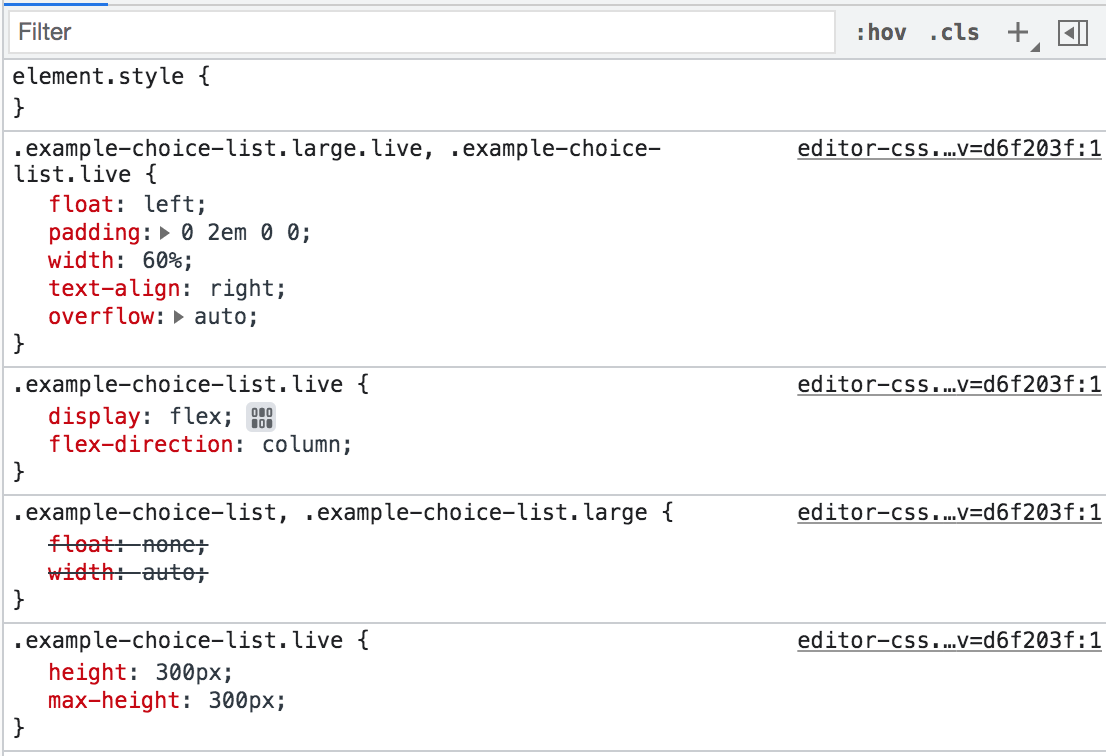Click the flex-direction property name
This screenshot has height=756, width=1106.
(x=141, y=444)
